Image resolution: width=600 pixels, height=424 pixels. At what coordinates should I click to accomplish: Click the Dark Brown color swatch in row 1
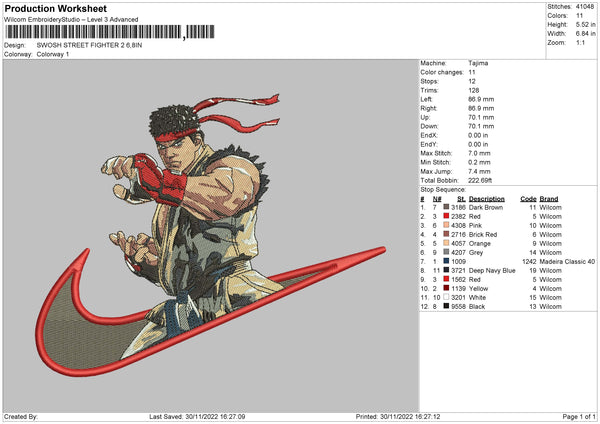(446, 207)
